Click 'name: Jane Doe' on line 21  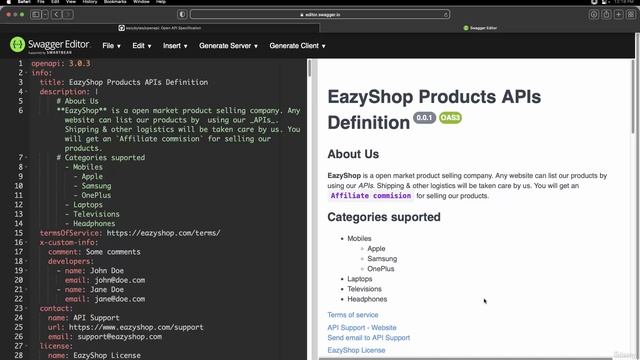(94, 289)
